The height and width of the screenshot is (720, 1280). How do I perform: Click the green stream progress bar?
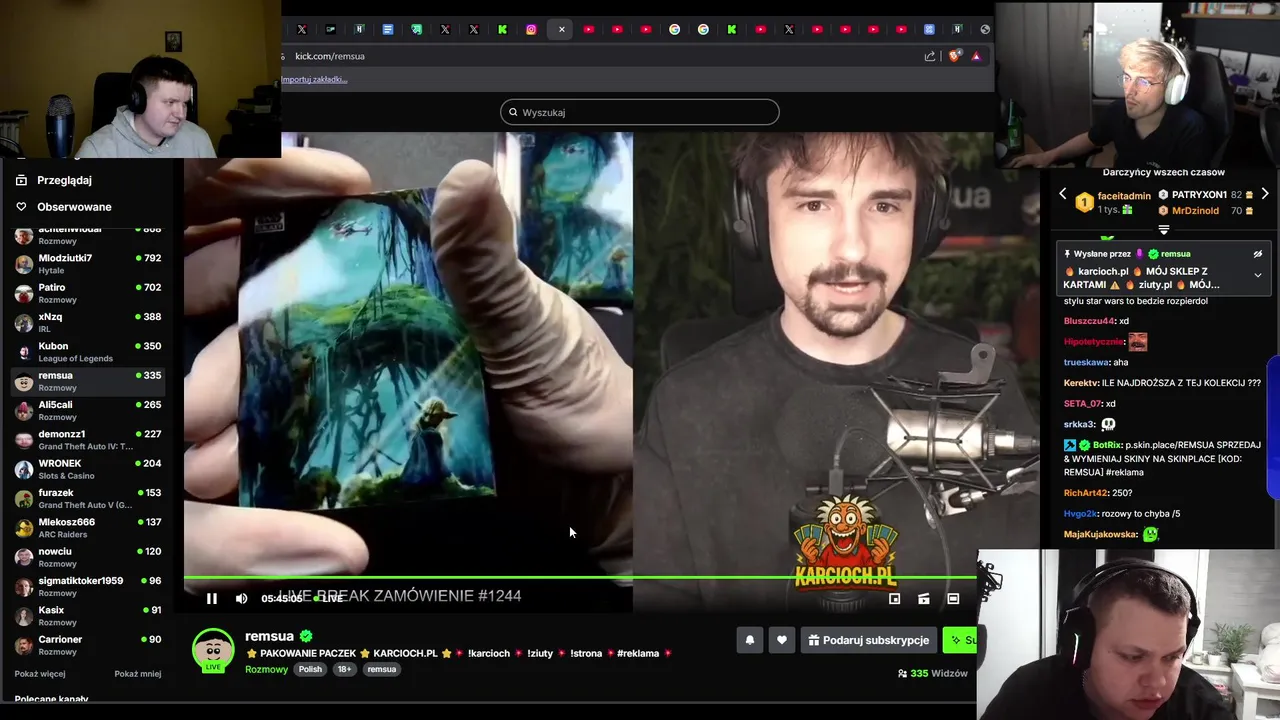pos(580,578)
